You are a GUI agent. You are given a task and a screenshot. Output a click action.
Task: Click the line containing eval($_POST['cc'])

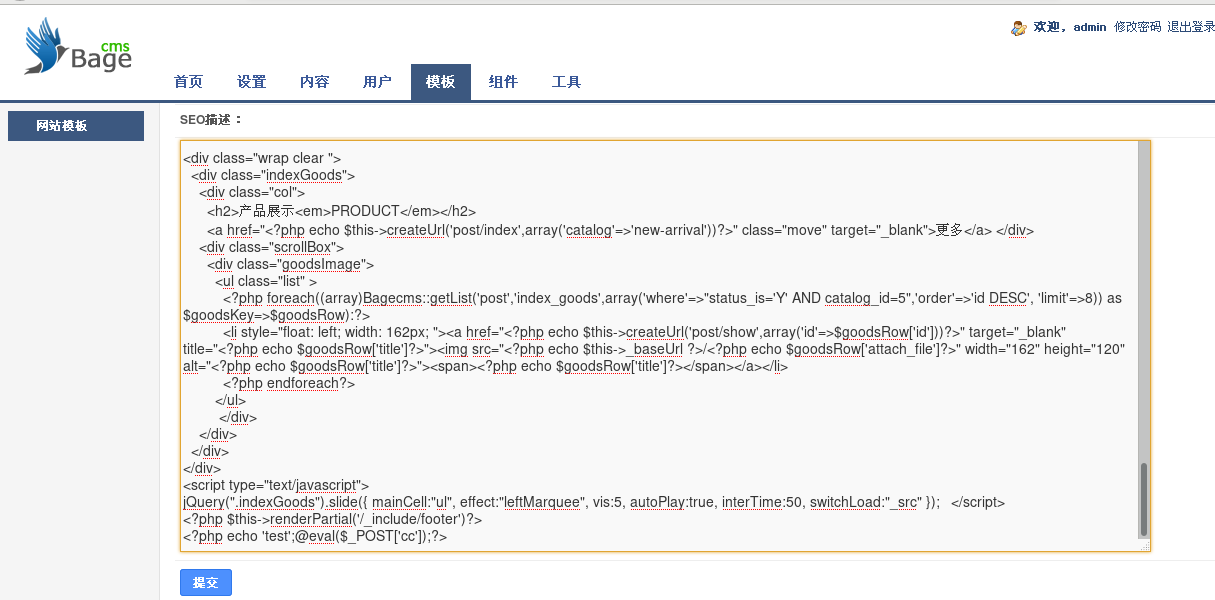click(315, 536)
